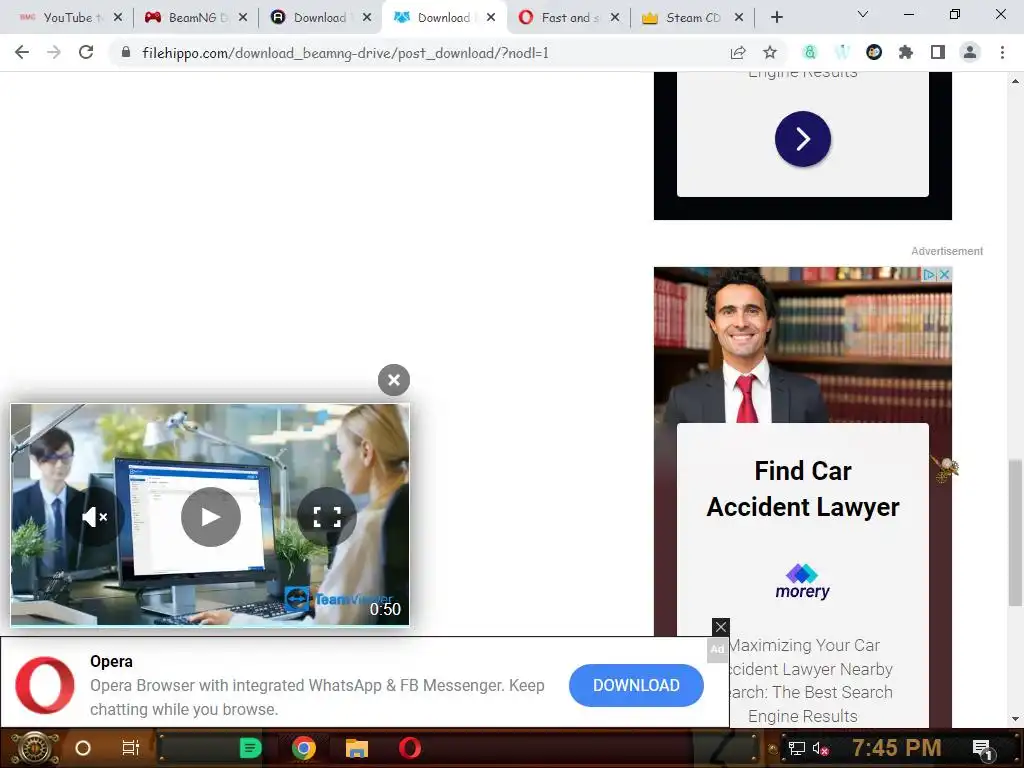This screenshot has height=768, width=1024.
Task: Go back to the previous page
Action: tap(22, 52)
